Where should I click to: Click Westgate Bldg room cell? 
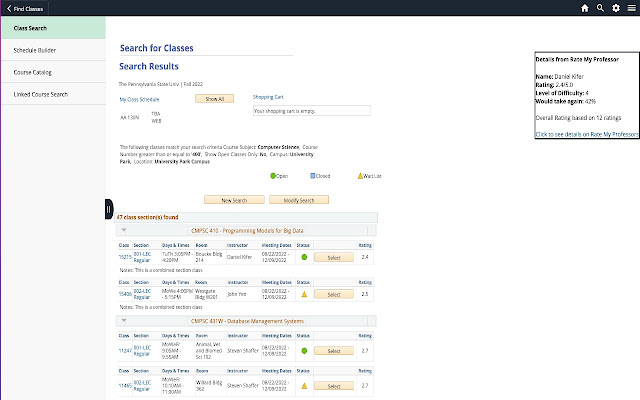[x=205, y=294]
